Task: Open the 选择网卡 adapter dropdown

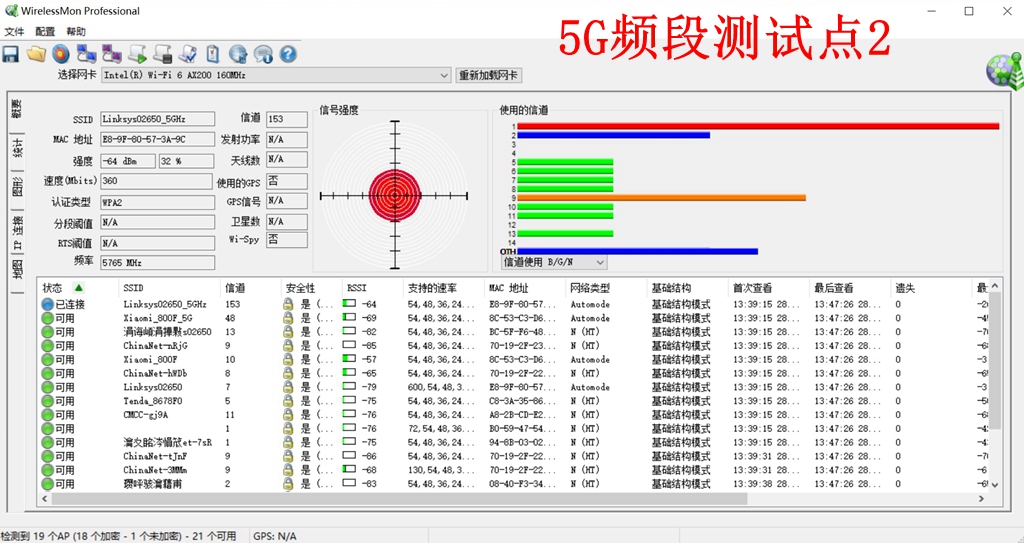Action: [444, 75]
